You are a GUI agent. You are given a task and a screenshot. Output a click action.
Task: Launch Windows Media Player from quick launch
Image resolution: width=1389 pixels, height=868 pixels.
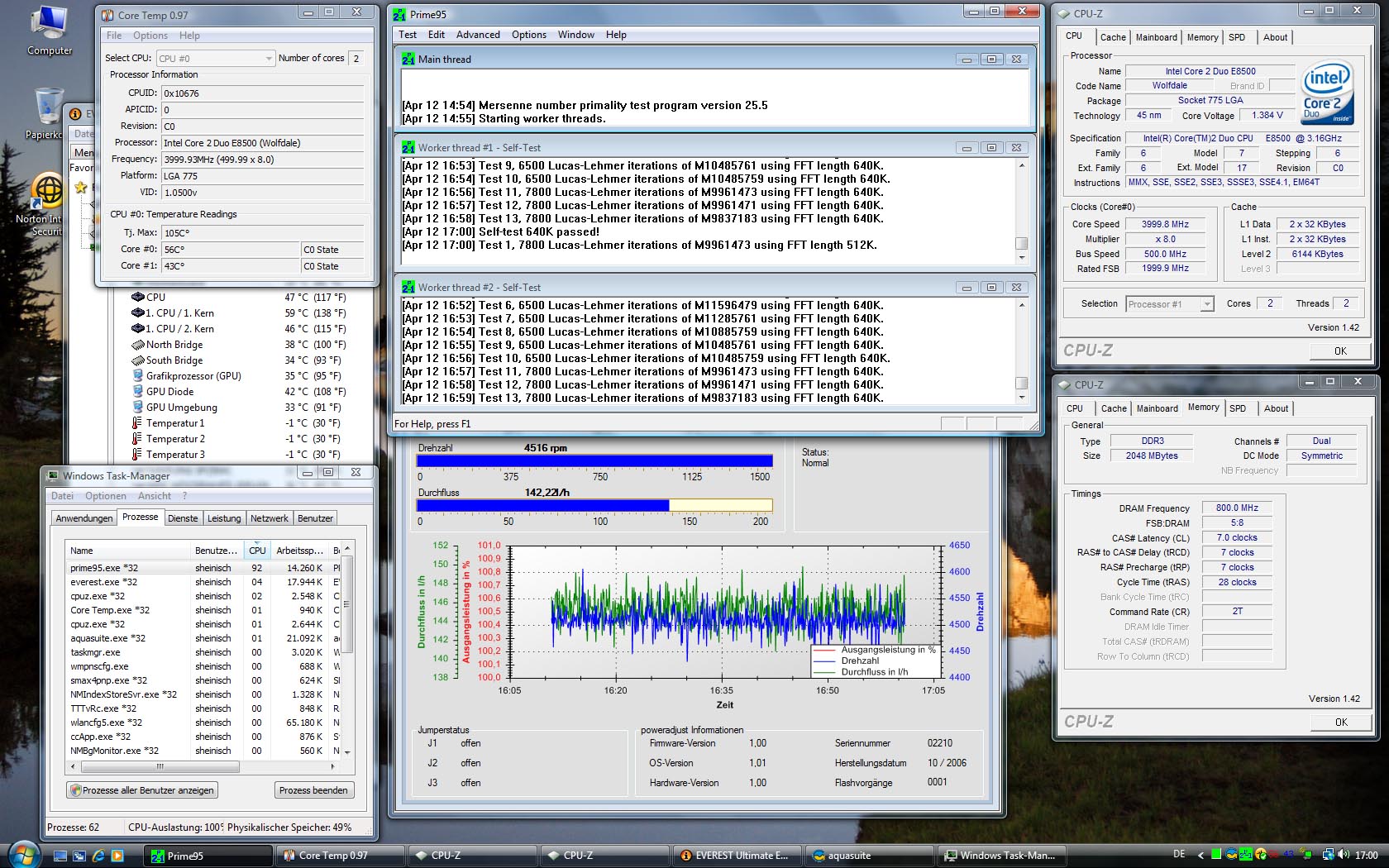[x=117, y=856]
